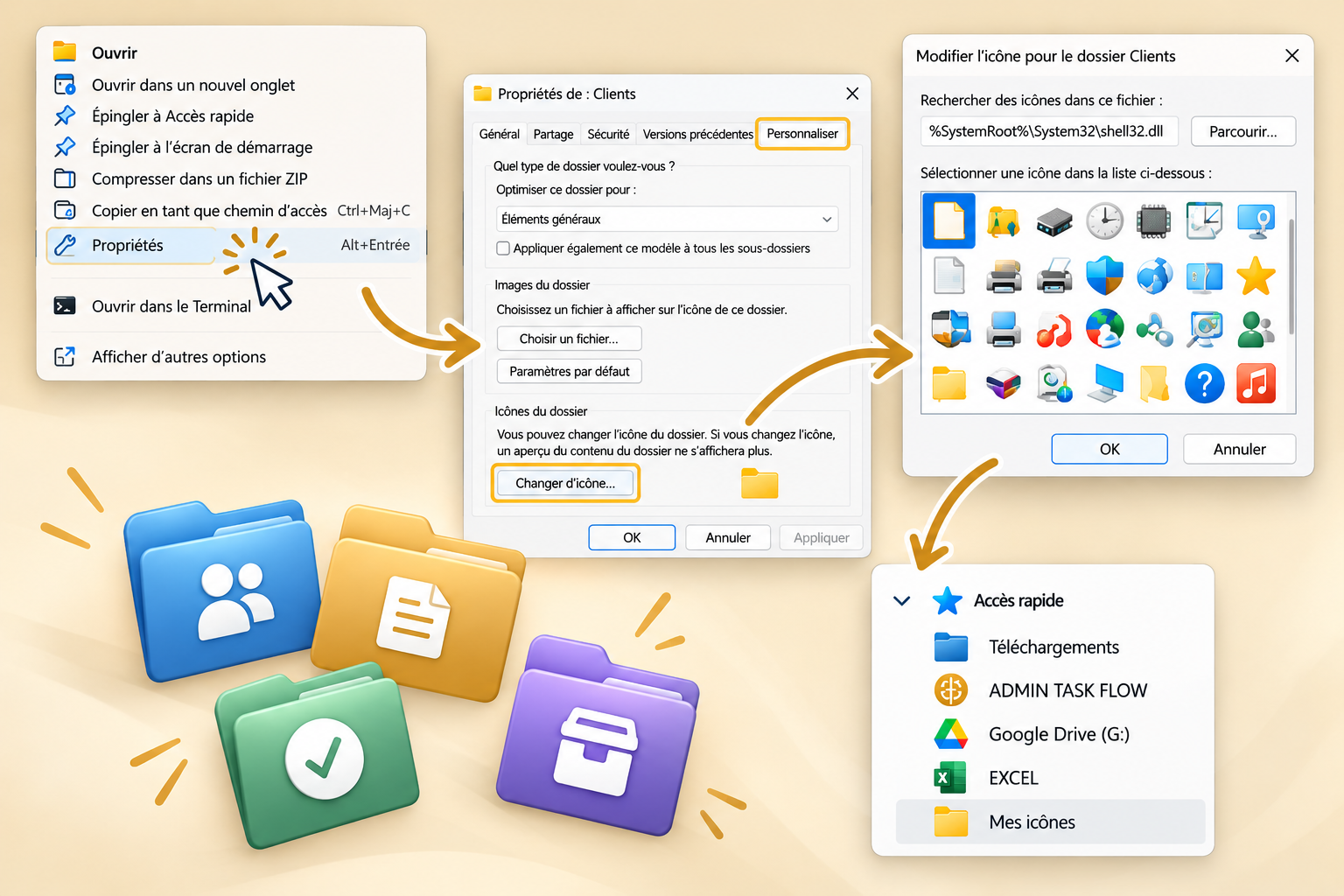Switch to the Personnaliser tab
This screenshot has height=896, width=1344.
pyautogui.click(x=802, y=134)
